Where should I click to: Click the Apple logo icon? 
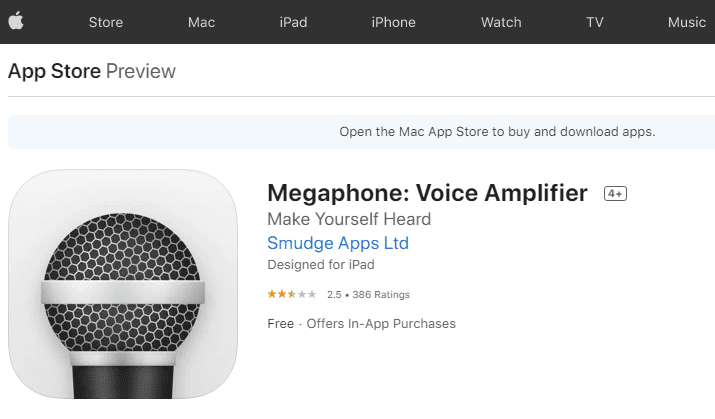pyautogui.click(x=16, y=21)
